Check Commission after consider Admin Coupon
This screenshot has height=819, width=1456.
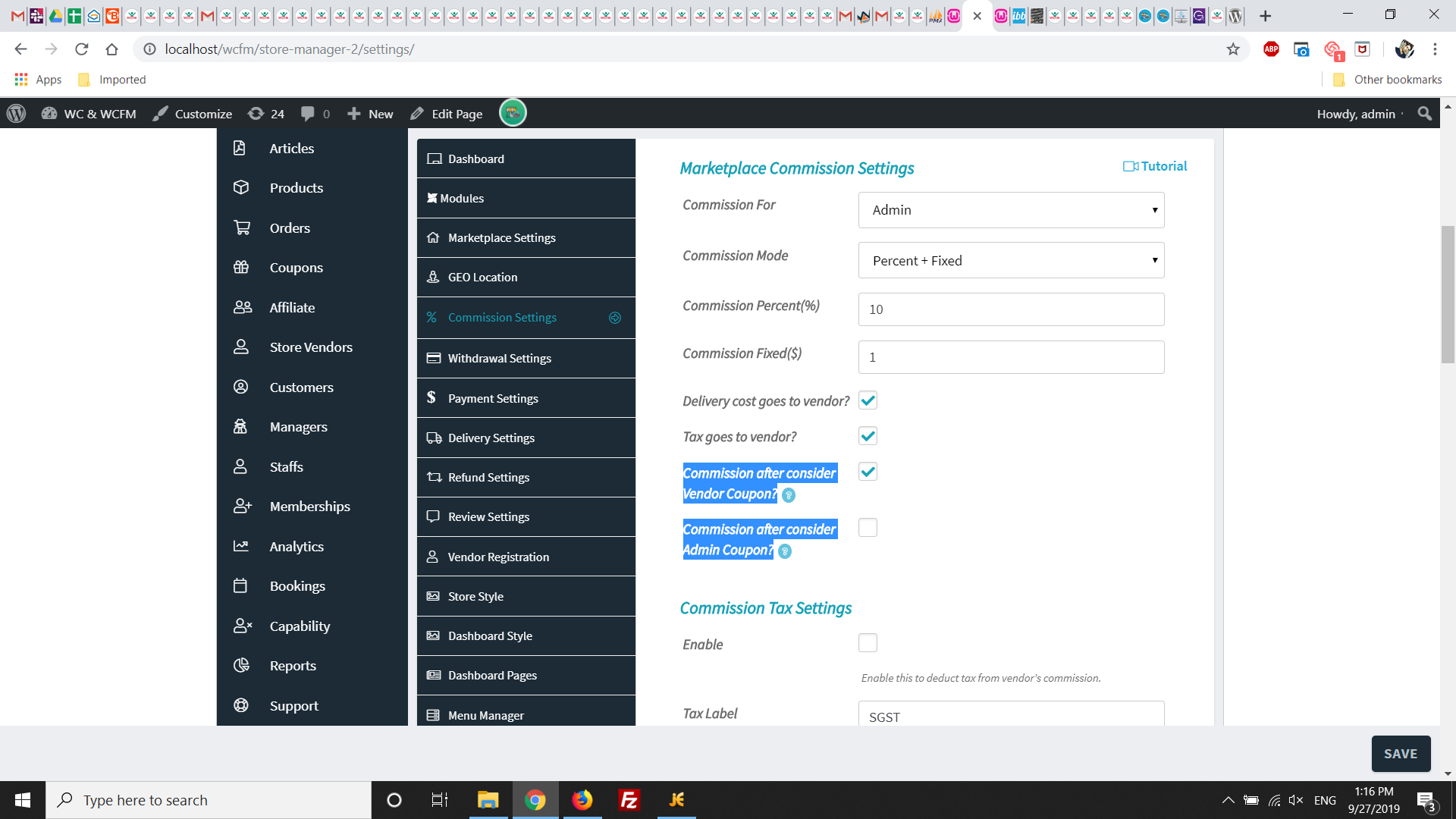(868, 528)
